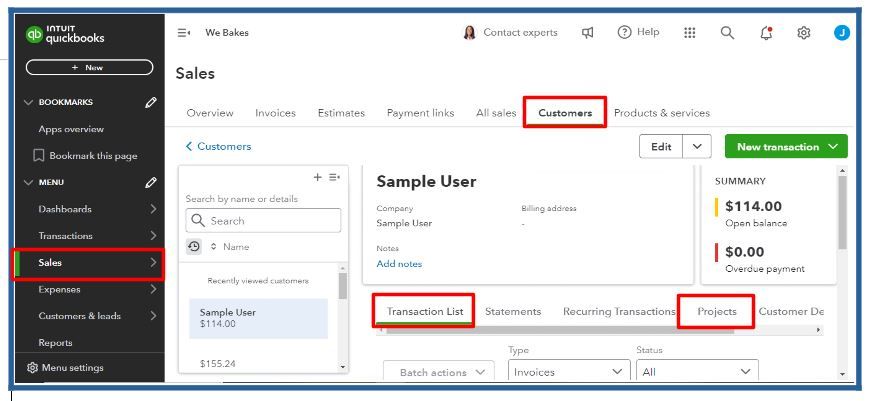
Task: Click the Menu settings gear icon
Action: (x=32, y=368)
